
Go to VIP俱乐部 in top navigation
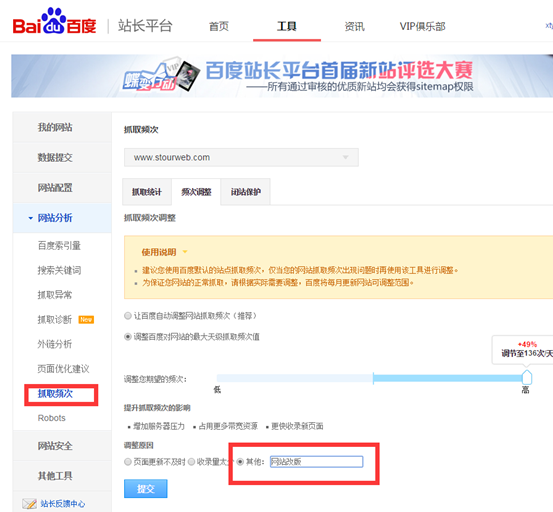pos(422,26)
